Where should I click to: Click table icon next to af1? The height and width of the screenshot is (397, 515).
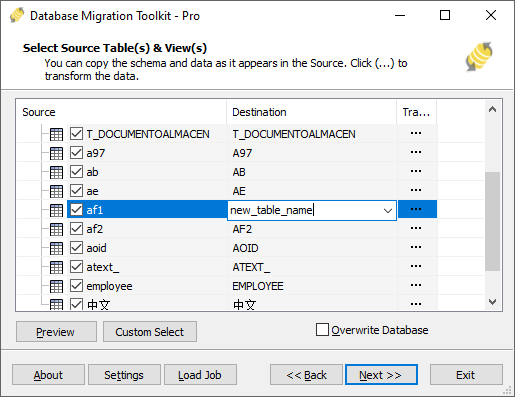point(56,210)
